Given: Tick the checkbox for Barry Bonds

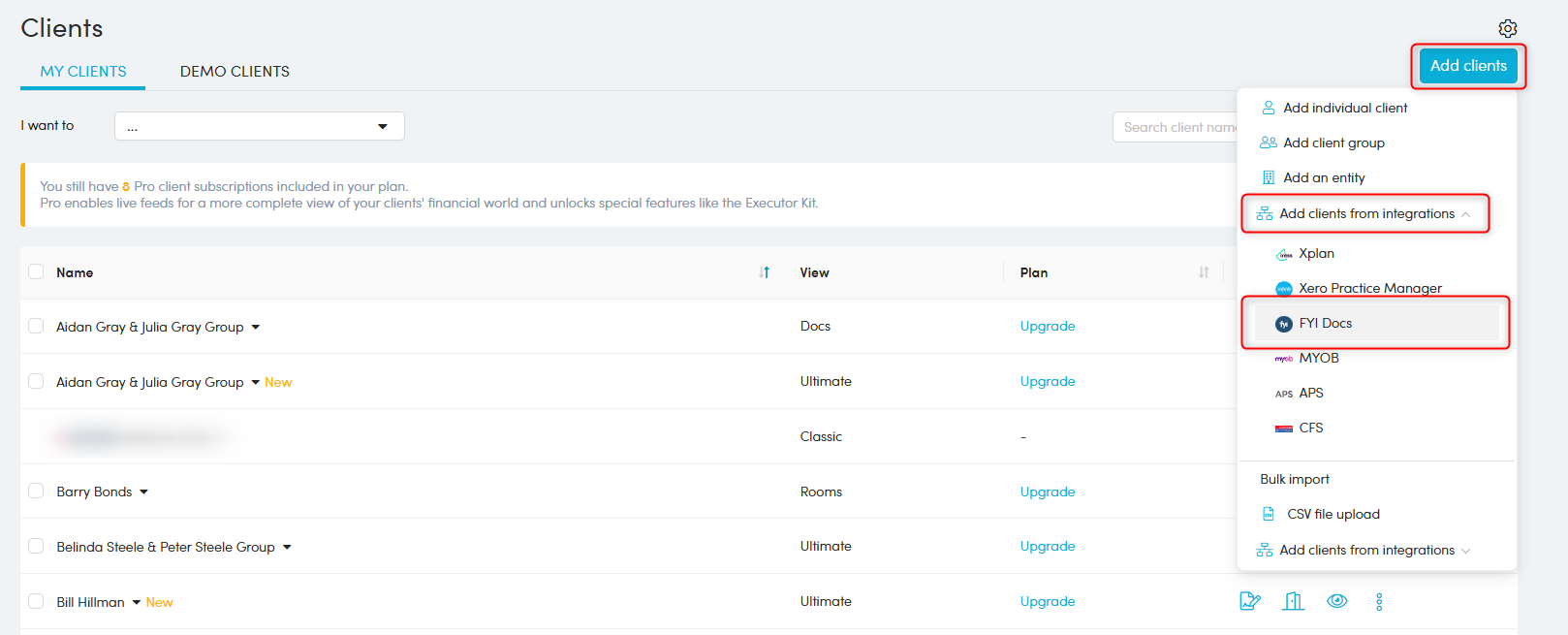Looking at the screenshot, I should [x=36, y=491].
